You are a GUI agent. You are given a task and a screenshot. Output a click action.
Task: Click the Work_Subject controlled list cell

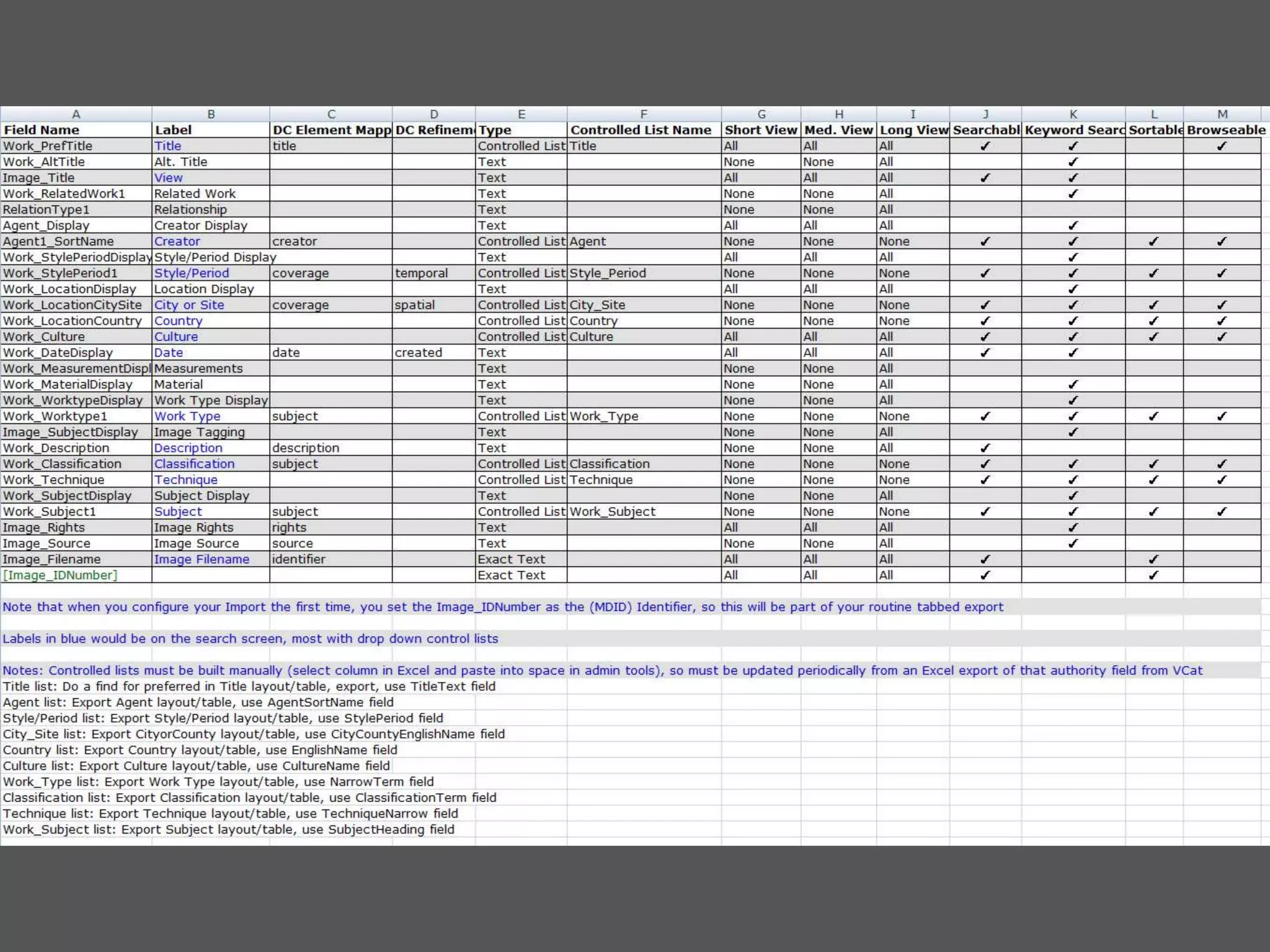612,512
